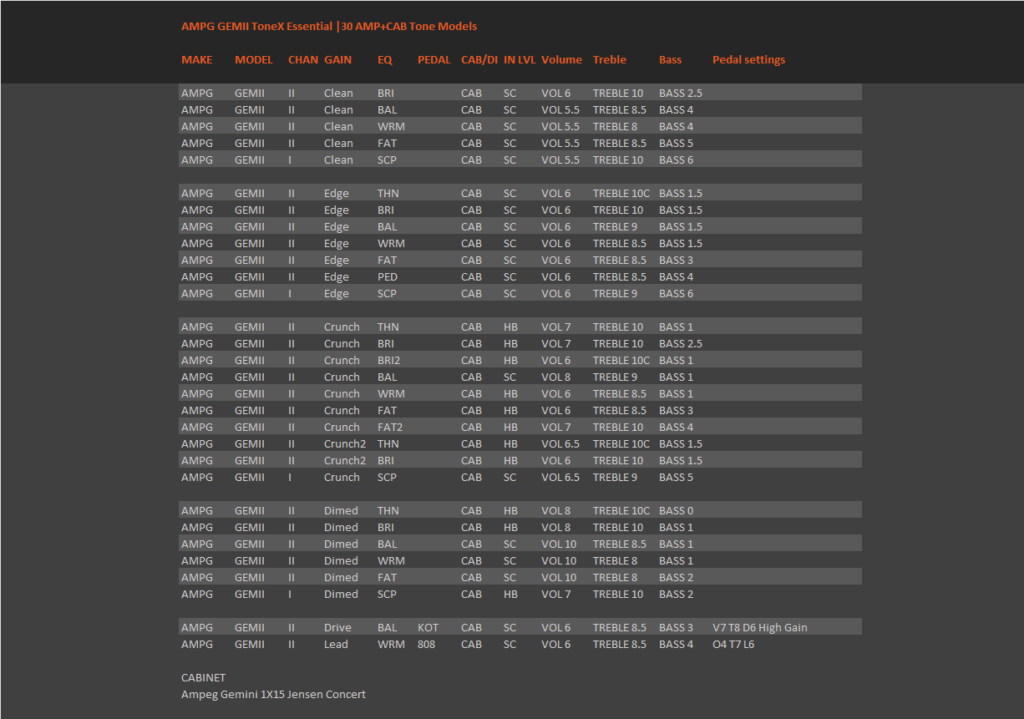Select the Clean BRI row
Viewport: 1024px width, 719px height.
pos(520,93)
